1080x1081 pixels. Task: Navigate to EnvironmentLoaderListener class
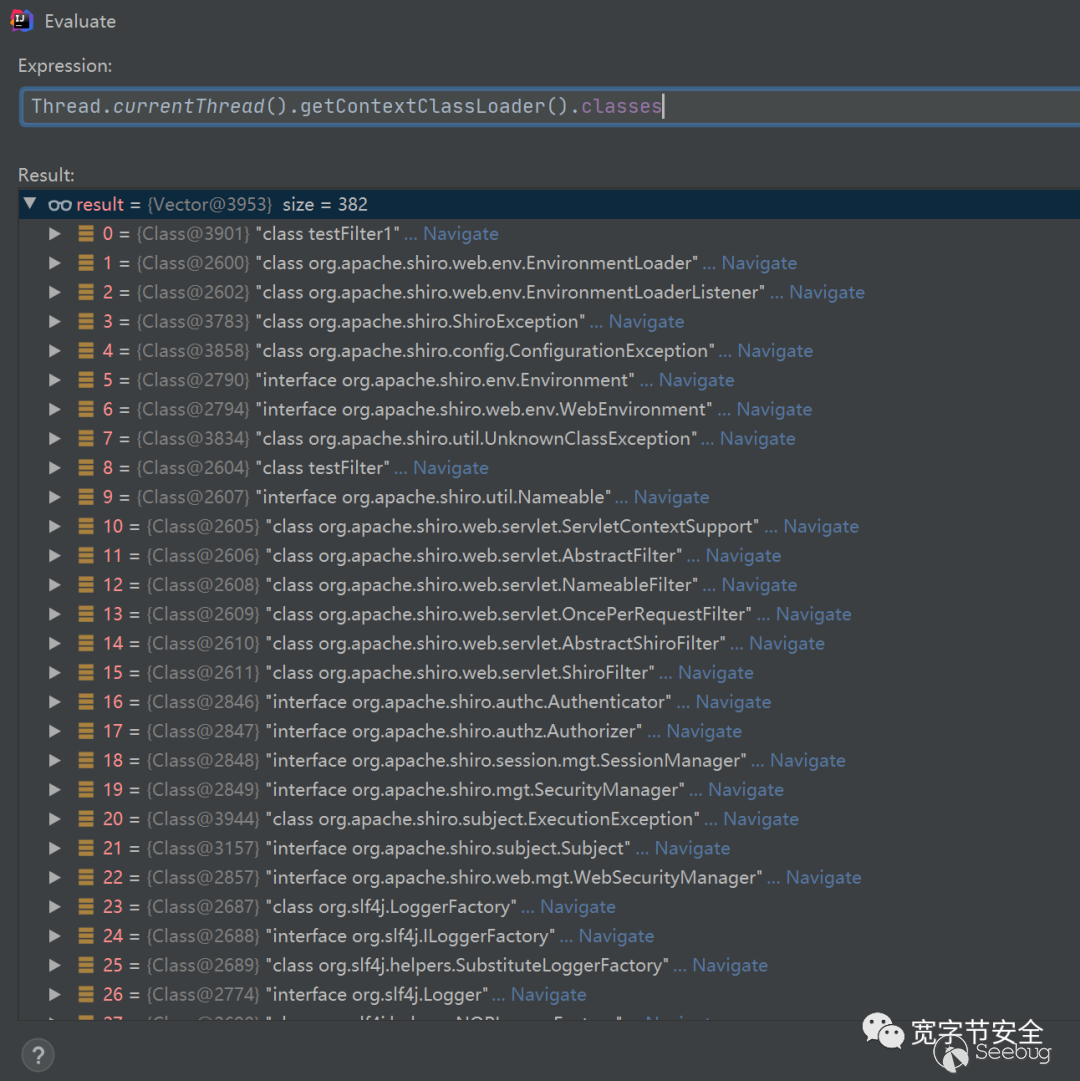click(826, 293)
